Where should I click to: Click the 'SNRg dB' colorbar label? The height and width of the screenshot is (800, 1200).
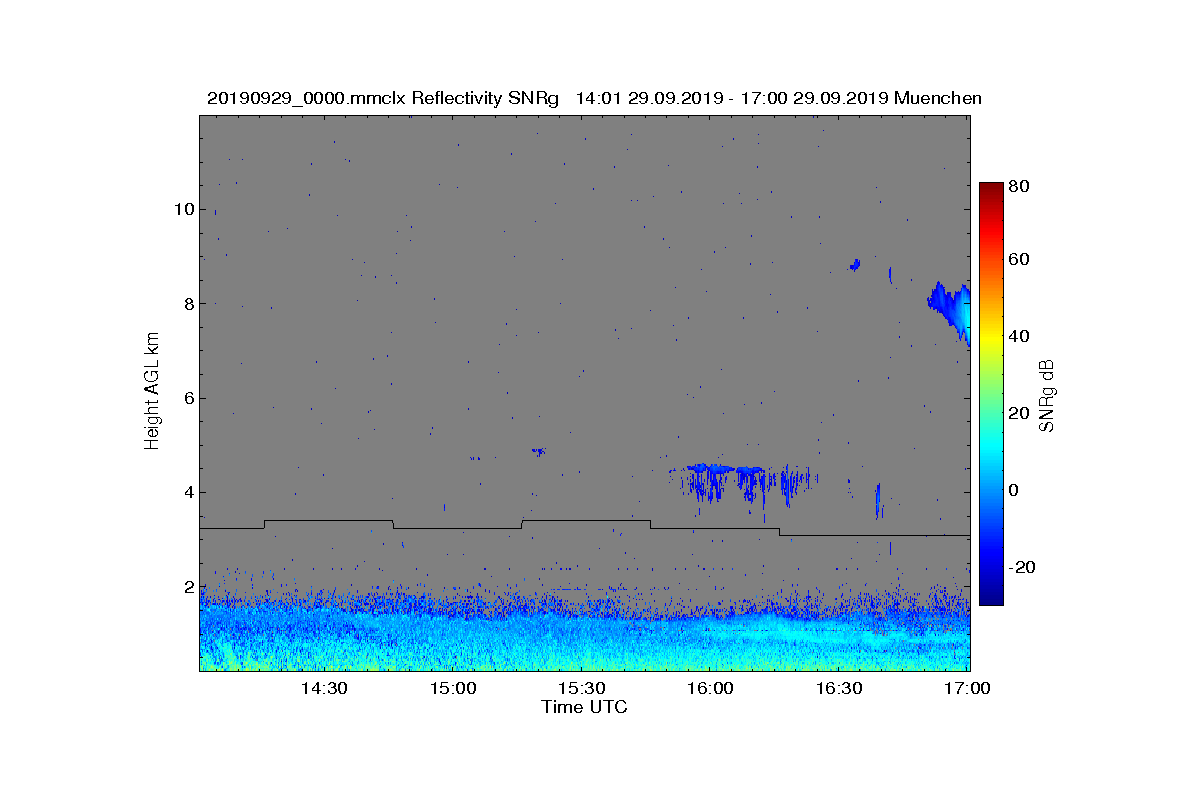pyautogui.click(x=1048, y=395)
